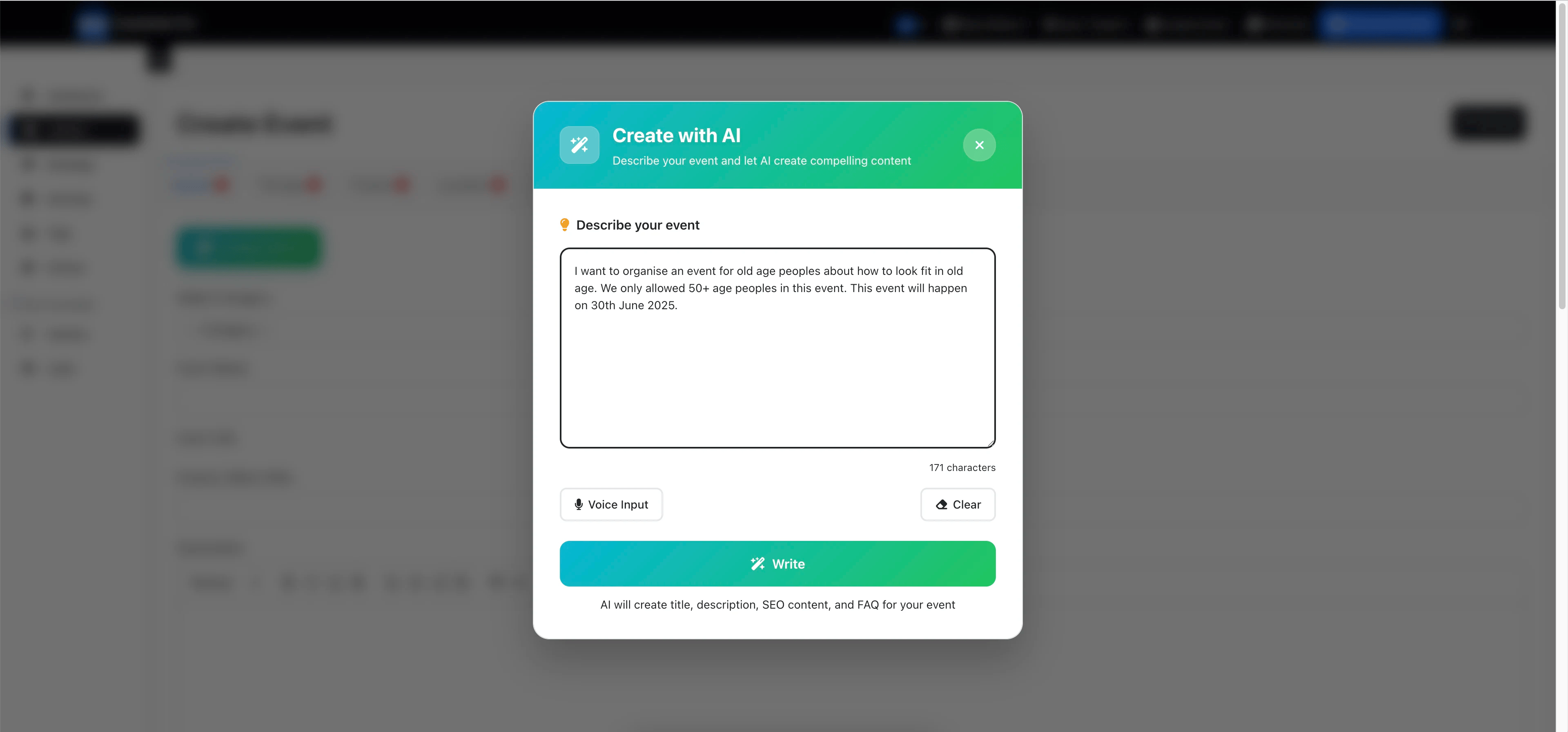Image resolution: width=1568 pixels, height=732 pixels.
Task: Click the Write button to generate content
Action: [x=777, y=563]
